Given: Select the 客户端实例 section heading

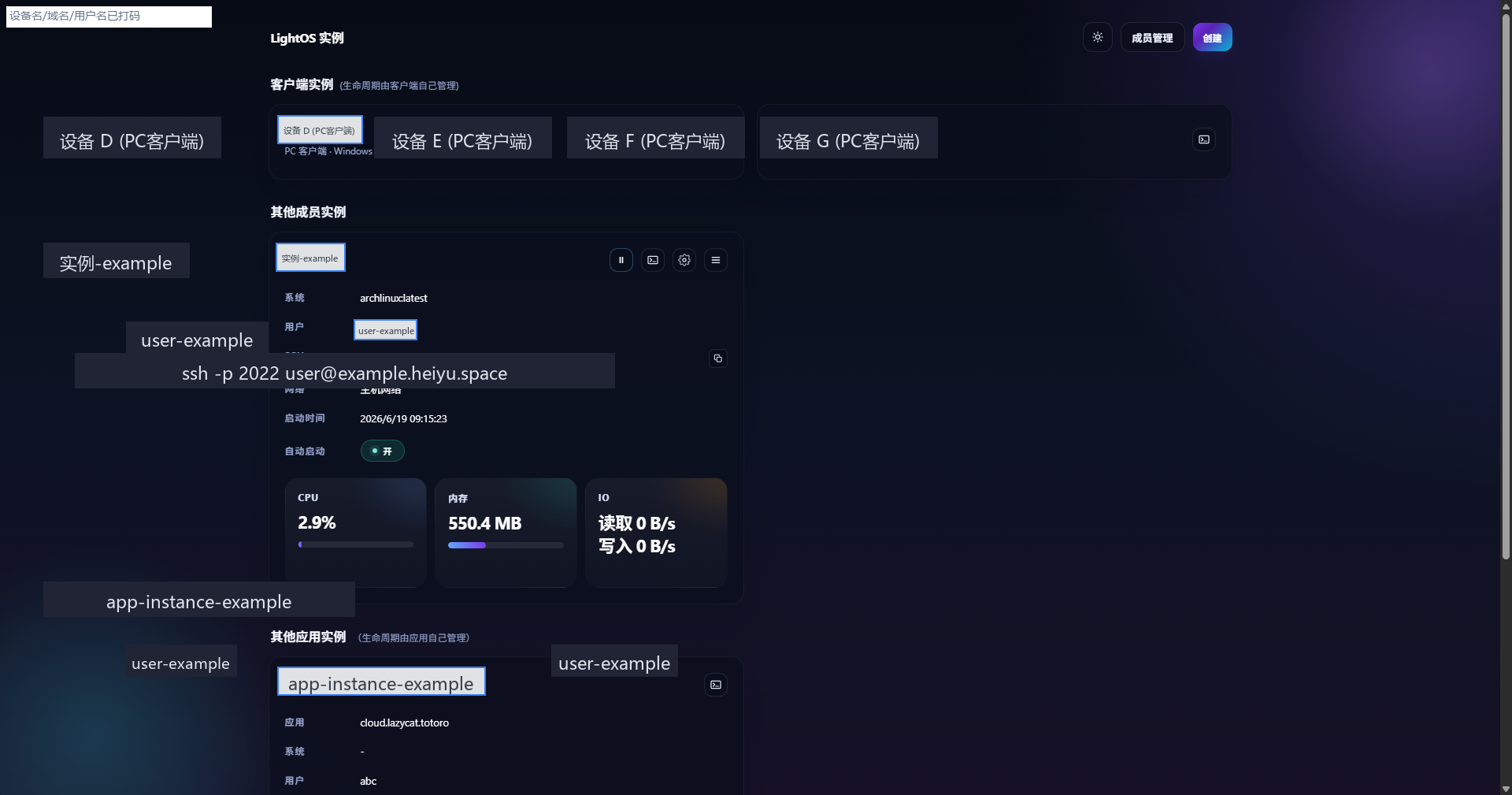Looking at the screenshot, I should [302, 84].
